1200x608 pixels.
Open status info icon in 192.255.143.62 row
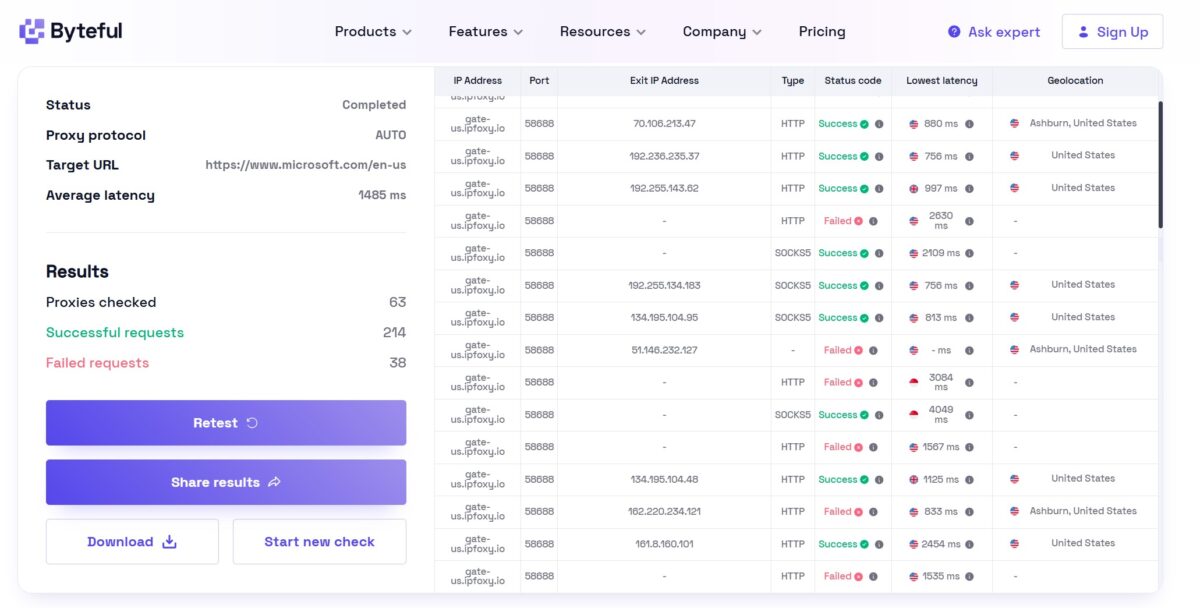point(879,188)
